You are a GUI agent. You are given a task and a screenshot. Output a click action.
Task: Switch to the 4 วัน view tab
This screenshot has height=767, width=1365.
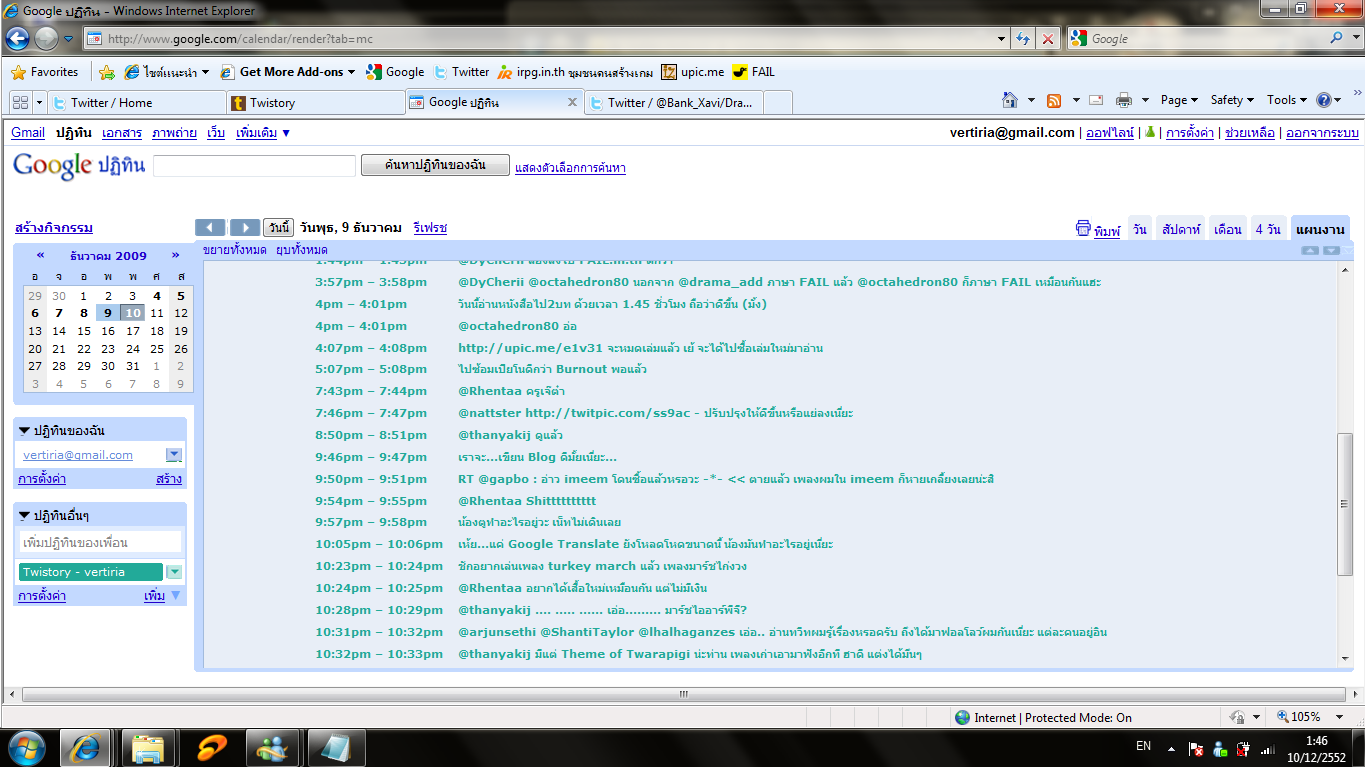1268,229
